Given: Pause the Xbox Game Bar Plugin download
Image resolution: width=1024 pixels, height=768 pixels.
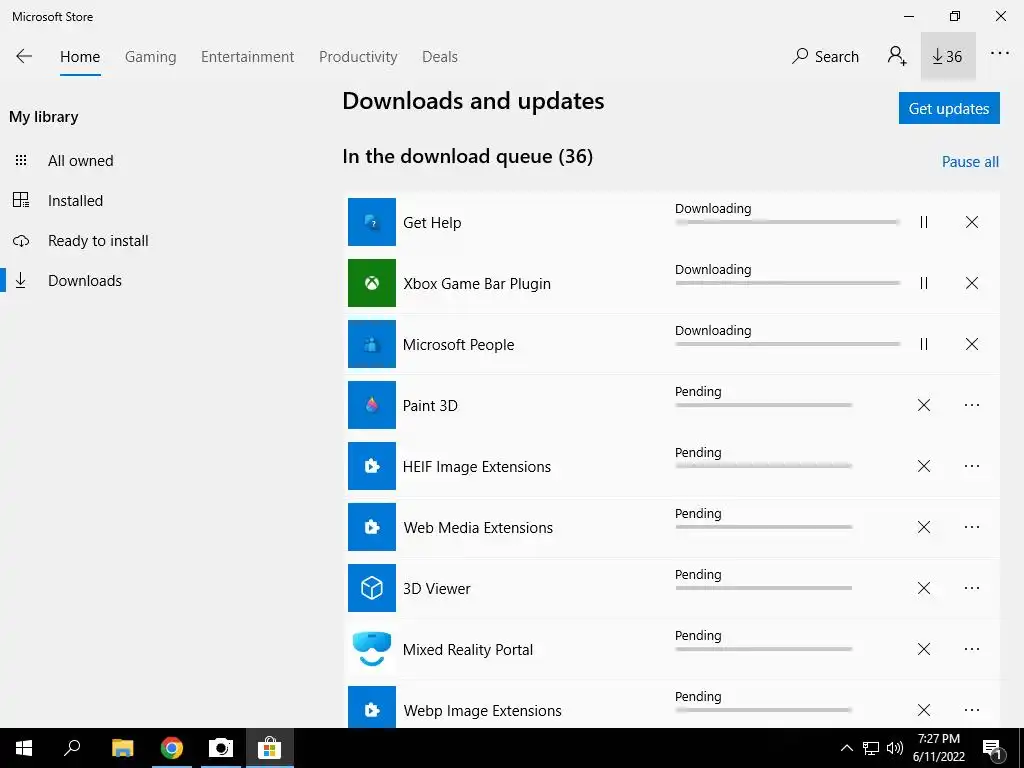Looking at the screenshot, I should tap(923, 283).
